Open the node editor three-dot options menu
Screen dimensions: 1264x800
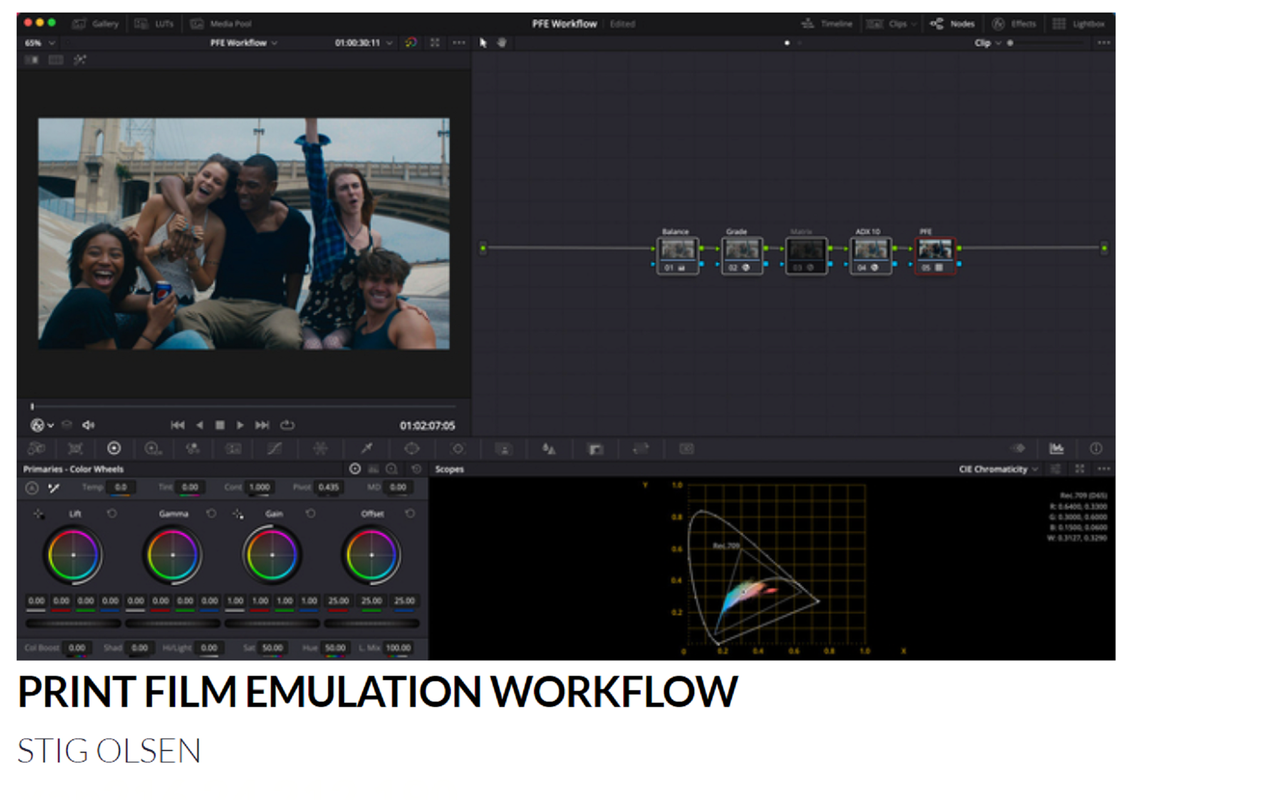point(1103,43)
